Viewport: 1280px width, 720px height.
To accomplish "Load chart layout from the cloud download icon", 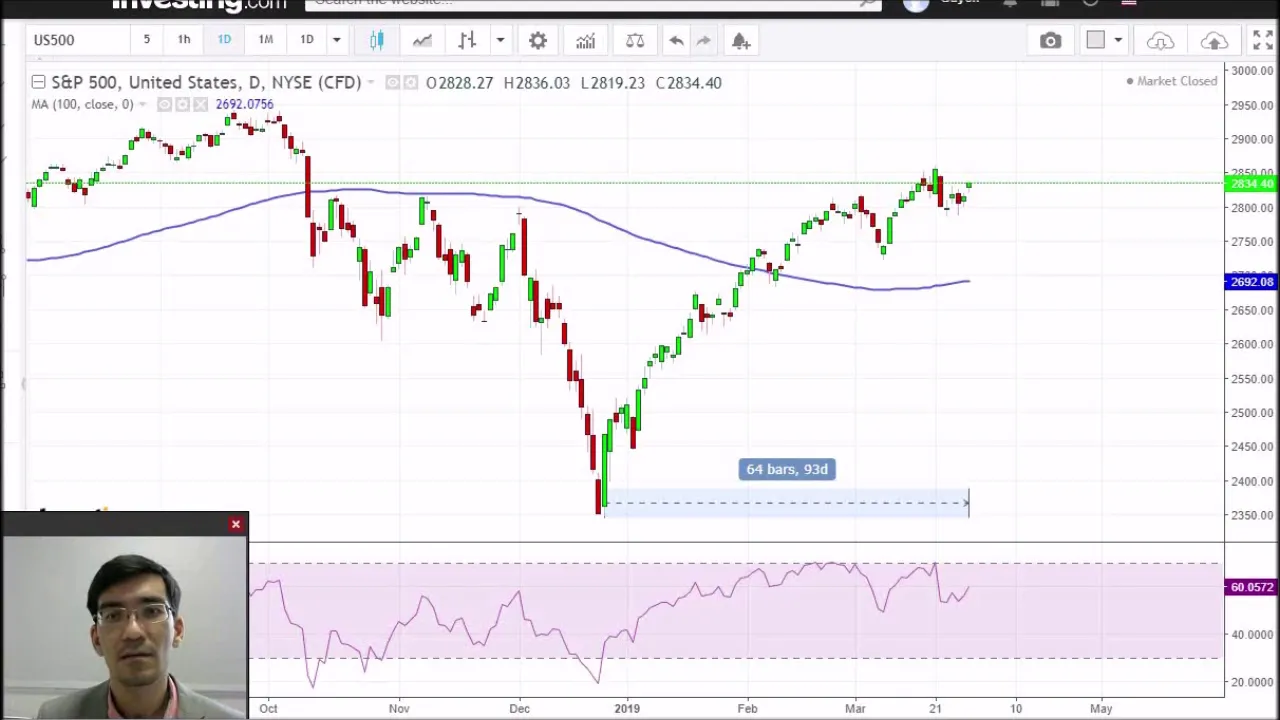I will tap(1160, 41).
